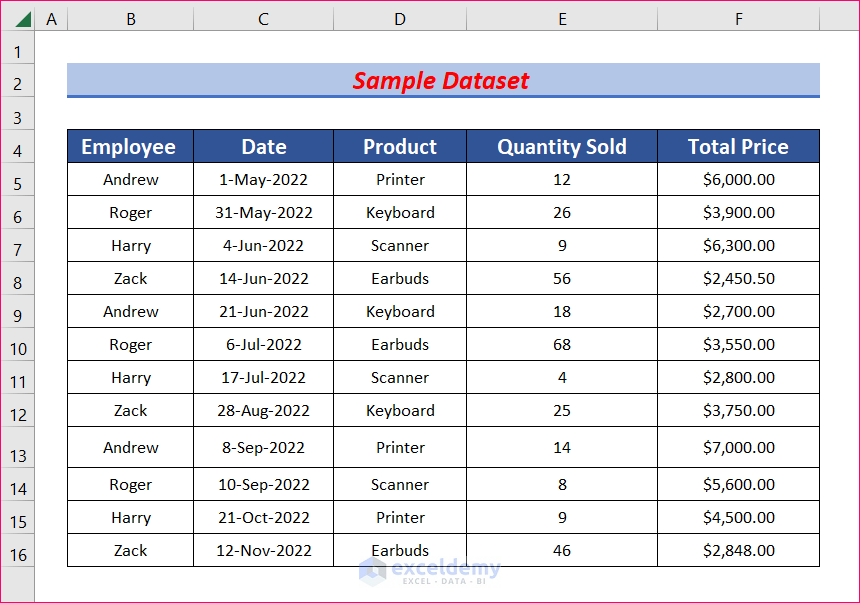Select the cell with date 21-Oct-2022

(263, 517)
